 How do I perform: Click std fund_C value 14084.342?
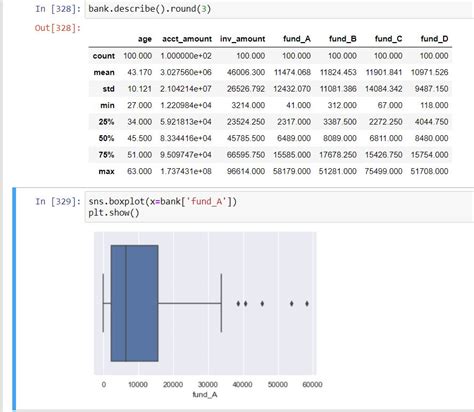click(384, 89)
